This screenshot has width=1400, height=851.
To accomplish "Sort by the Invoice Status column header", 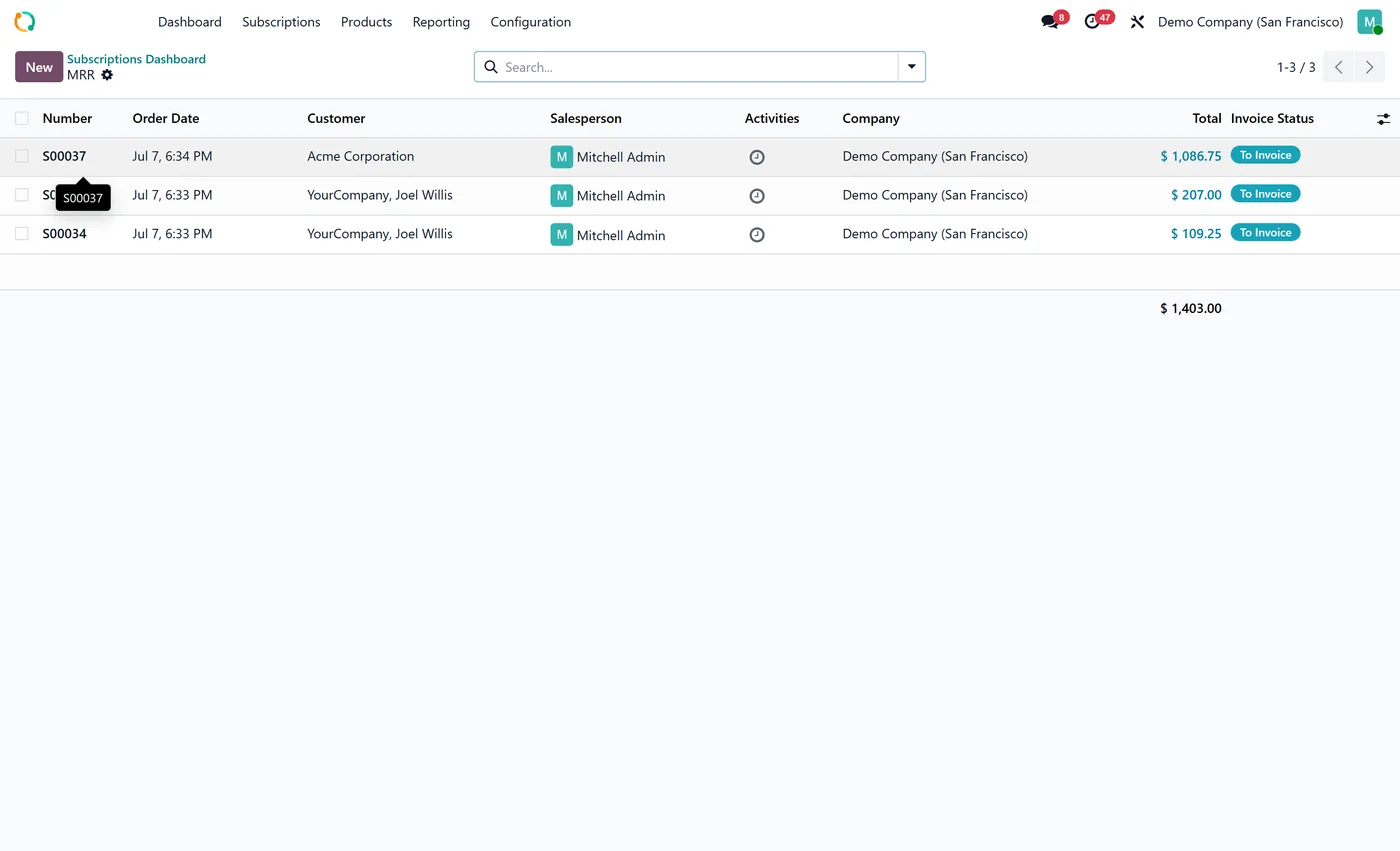I will [x=1272, y=118].
